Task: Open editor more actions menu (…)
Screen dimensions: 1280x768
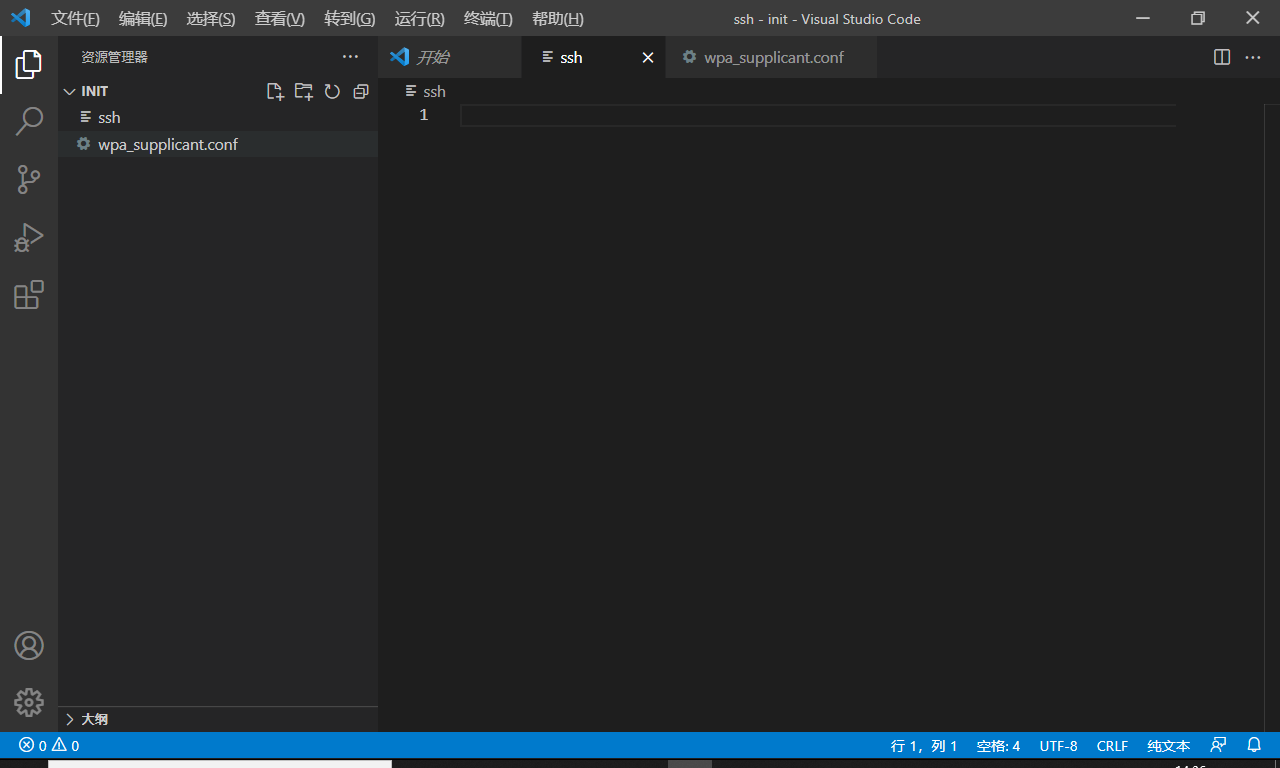Action: 1253,57
